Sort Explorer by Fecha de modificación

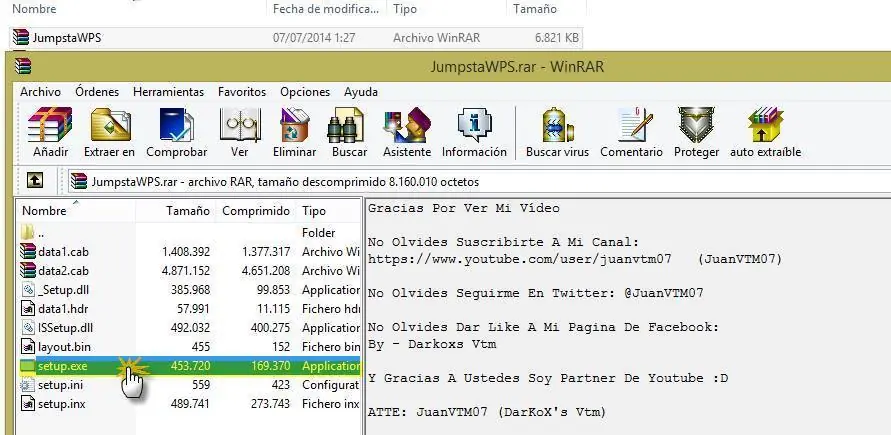point(326,9)
